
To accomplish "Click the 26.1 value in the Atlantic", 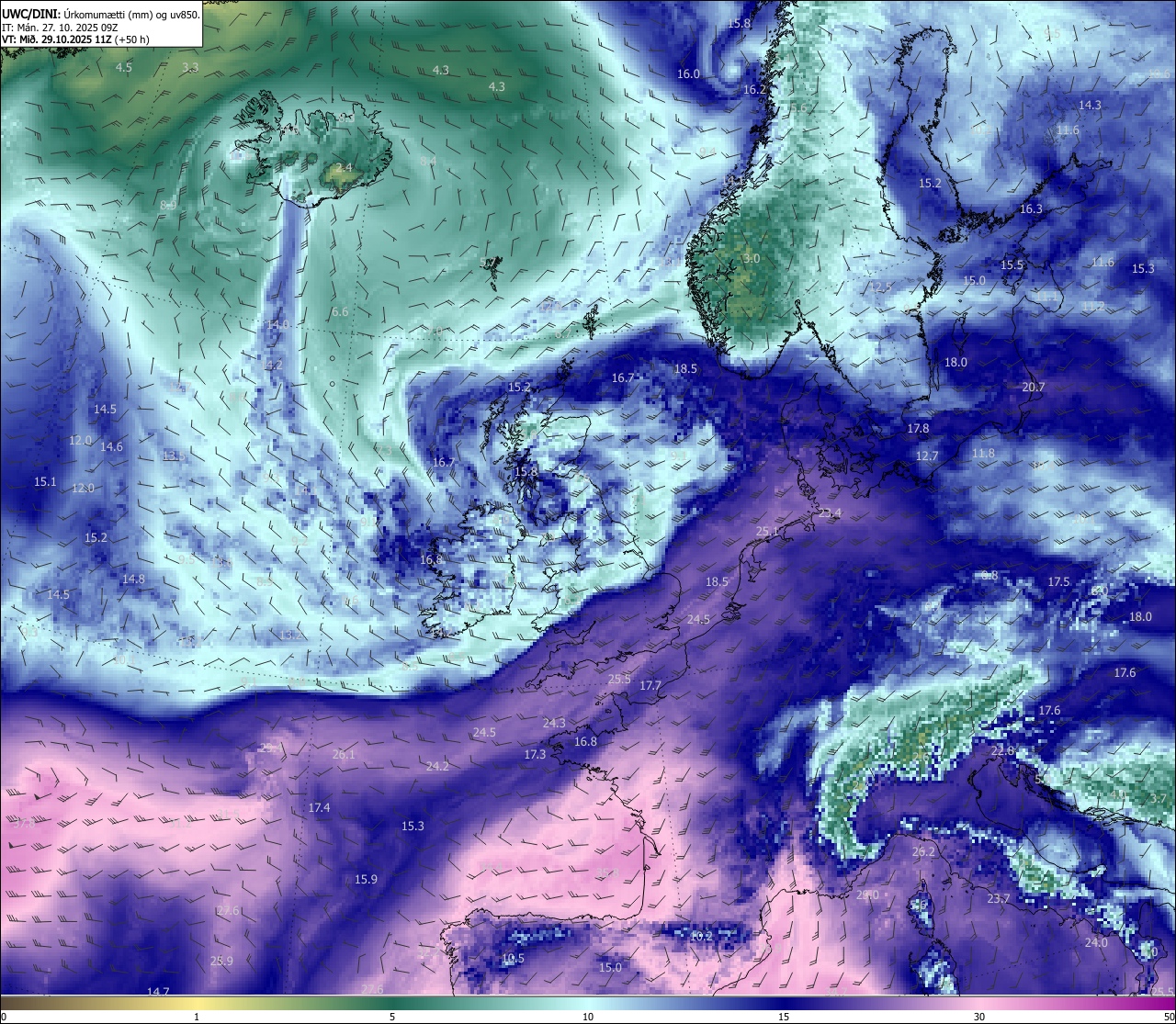I will [344, 755].
